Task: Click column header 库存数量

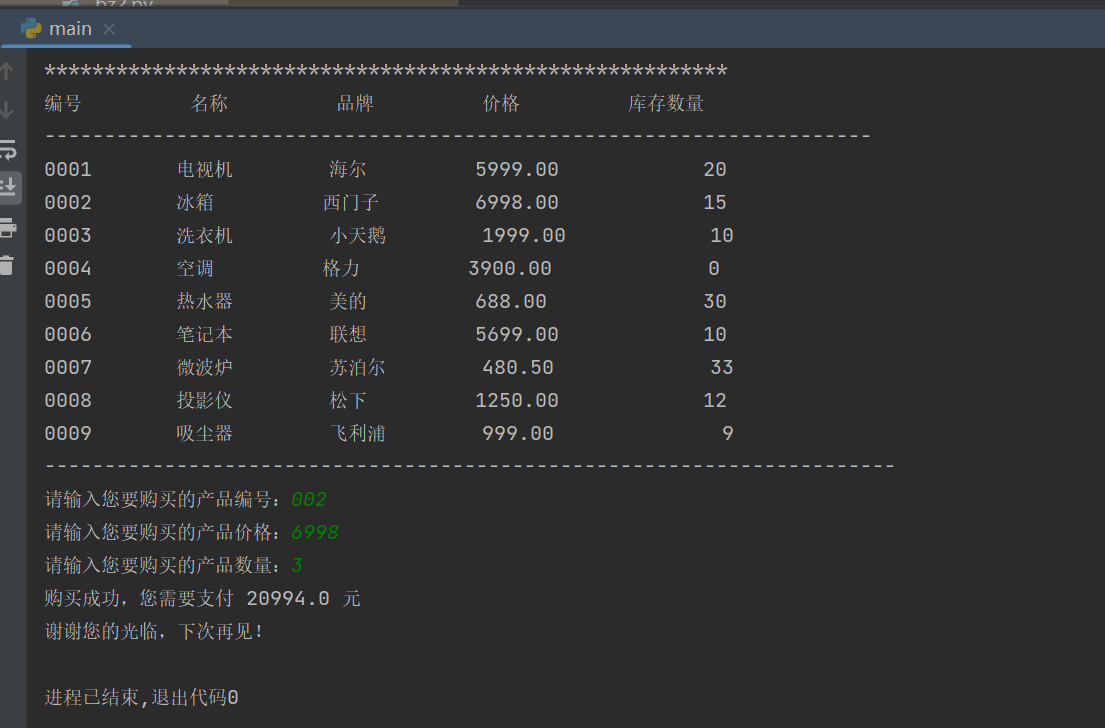Action: coord(666,104)
